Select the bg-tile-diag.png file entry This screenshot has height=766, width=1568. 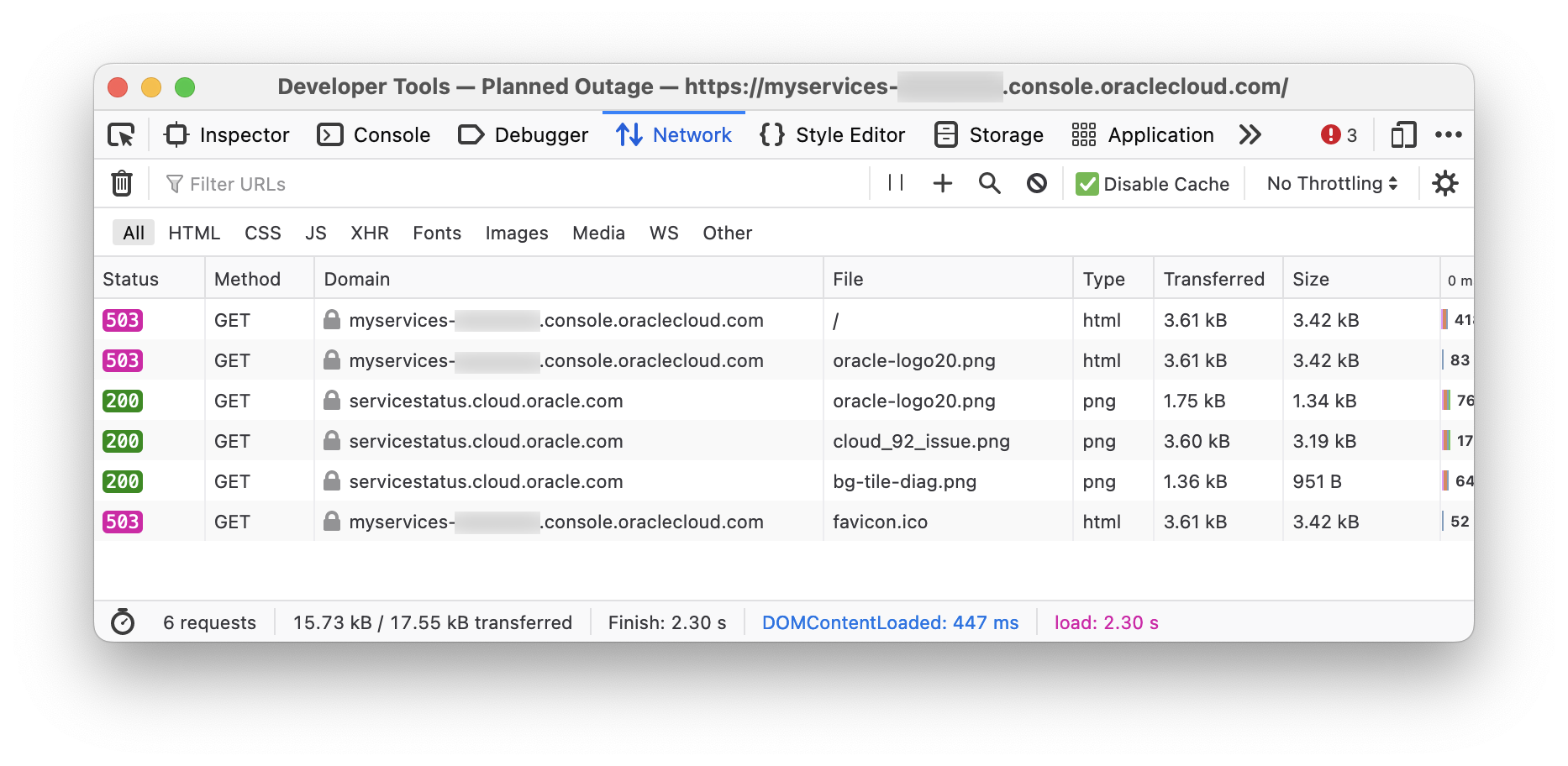tap(905, 481)
